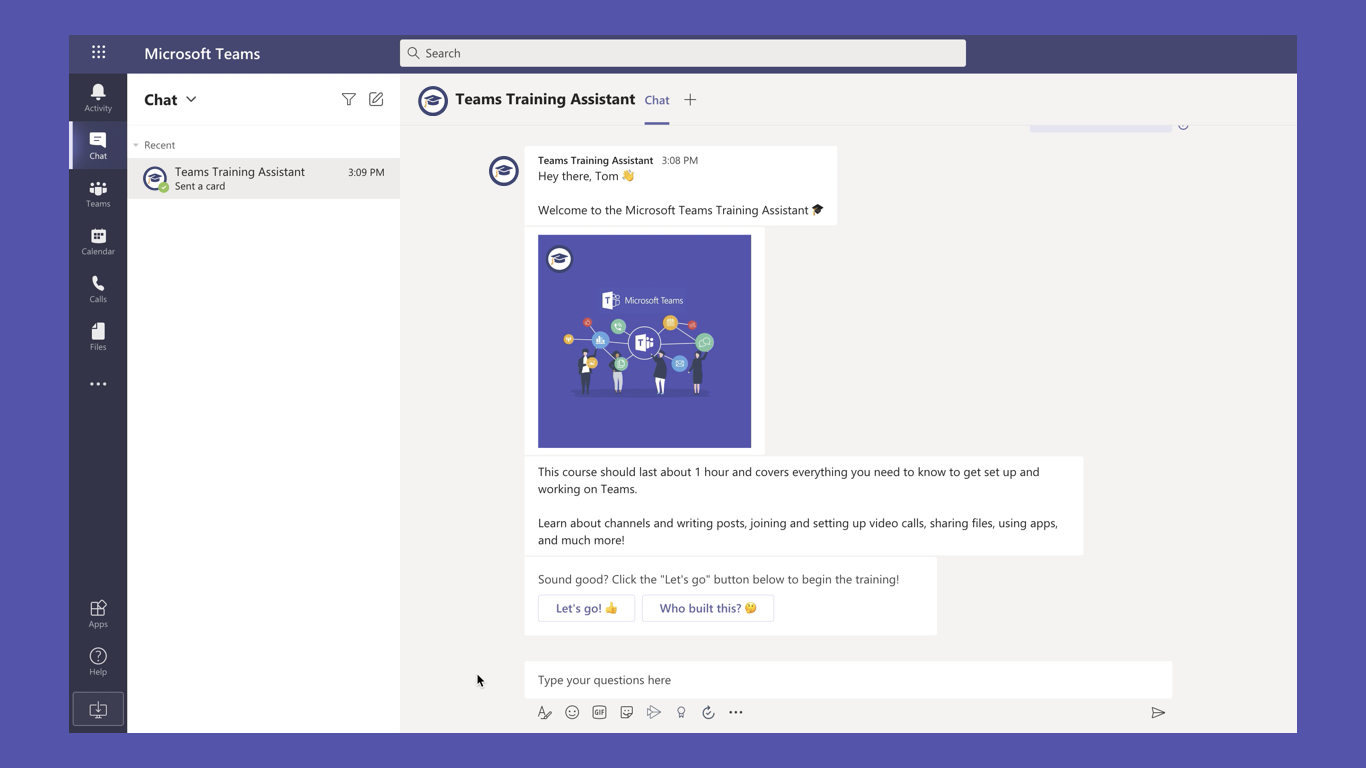
Task: Click the "3:08 PM" message timestamp
Action: 680,160
